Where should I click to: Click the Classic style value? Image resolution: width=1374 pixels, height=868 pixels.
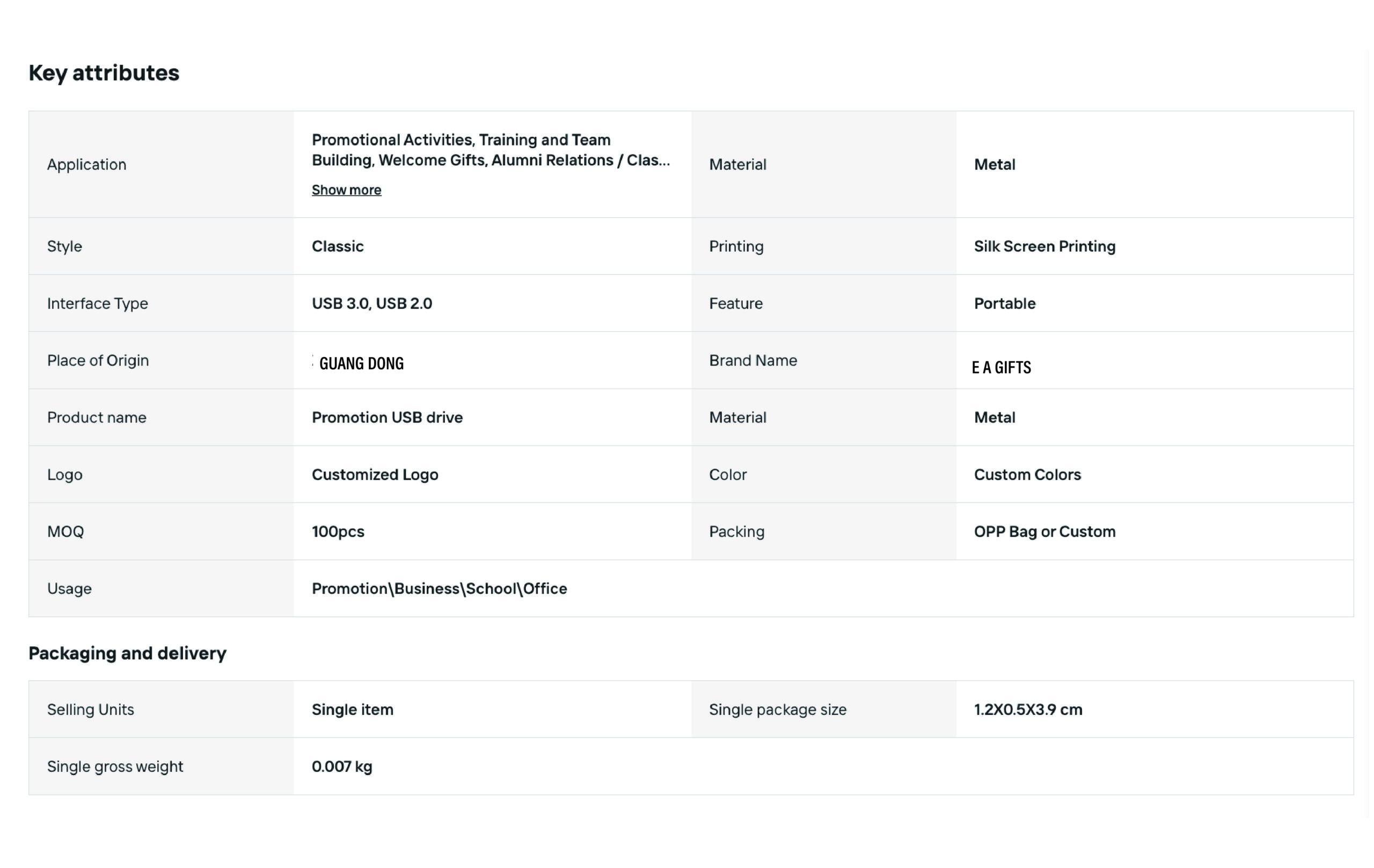(337, 246)
